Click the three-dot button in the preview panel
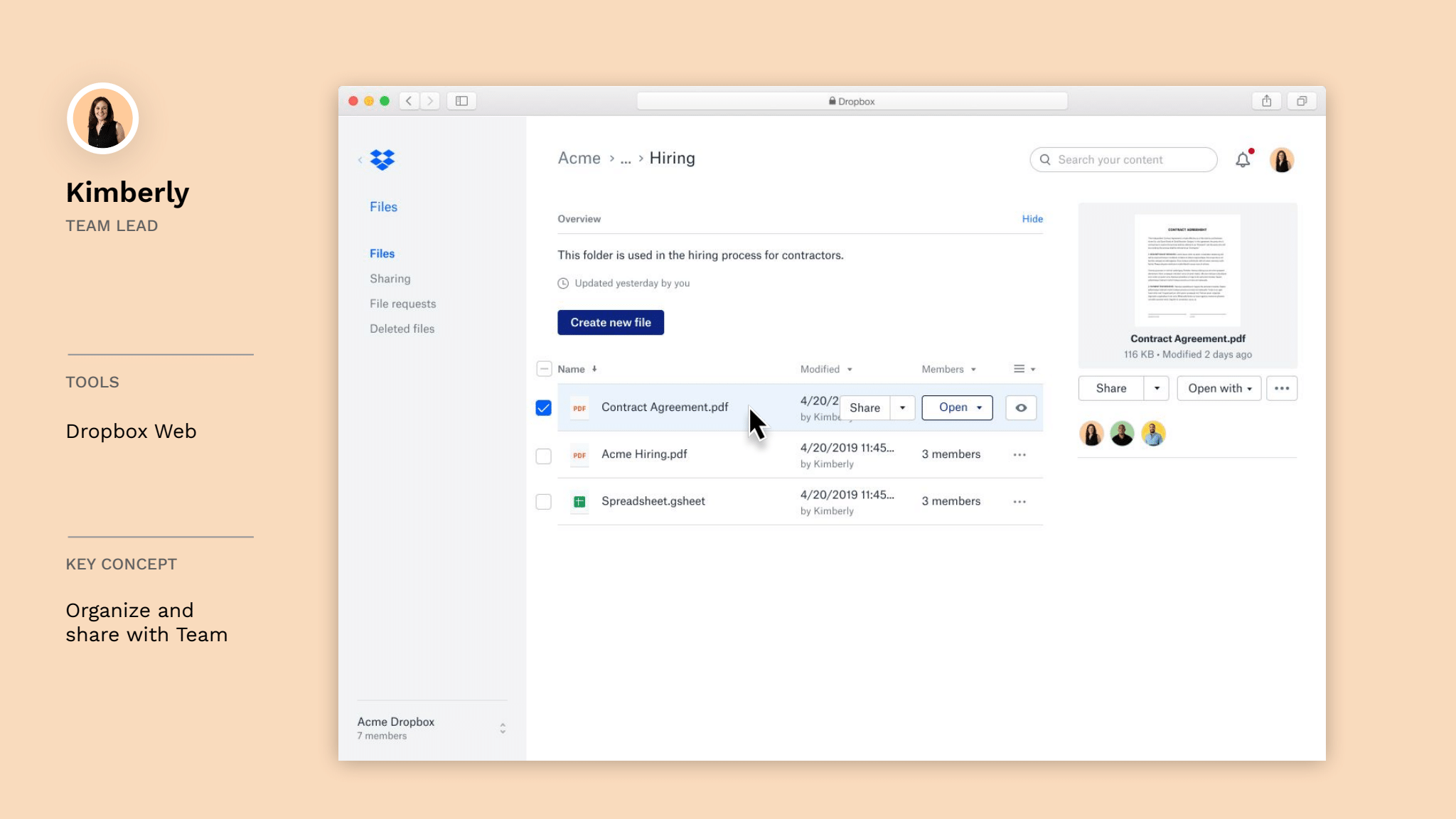Viewport: 1456px width, 819px height. pyautogui.click(x=1282, y=388)
